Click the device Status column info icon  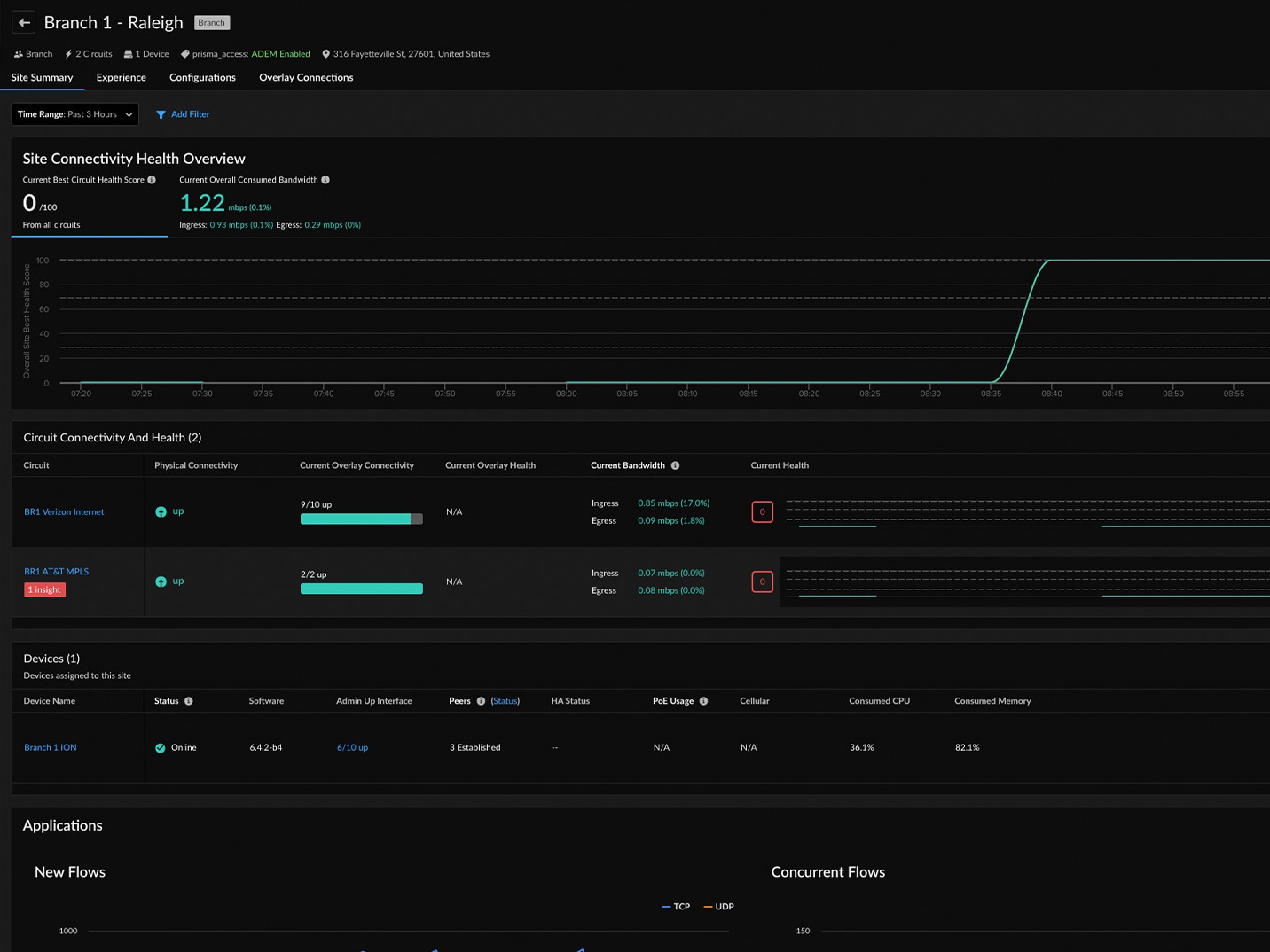pos(189,701)
